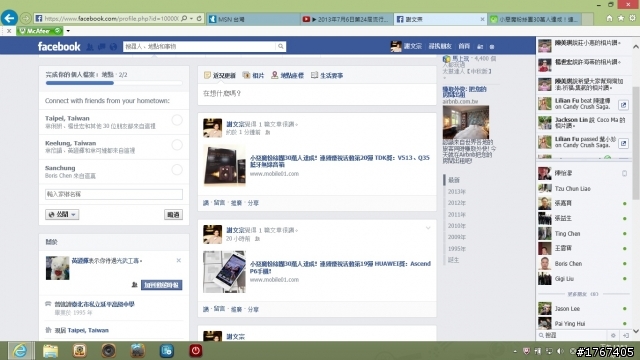Screen dimensions: 640x360
Task: Select the Keelung, Taiwan hometown radio button
Action: (x=177, y=145)
